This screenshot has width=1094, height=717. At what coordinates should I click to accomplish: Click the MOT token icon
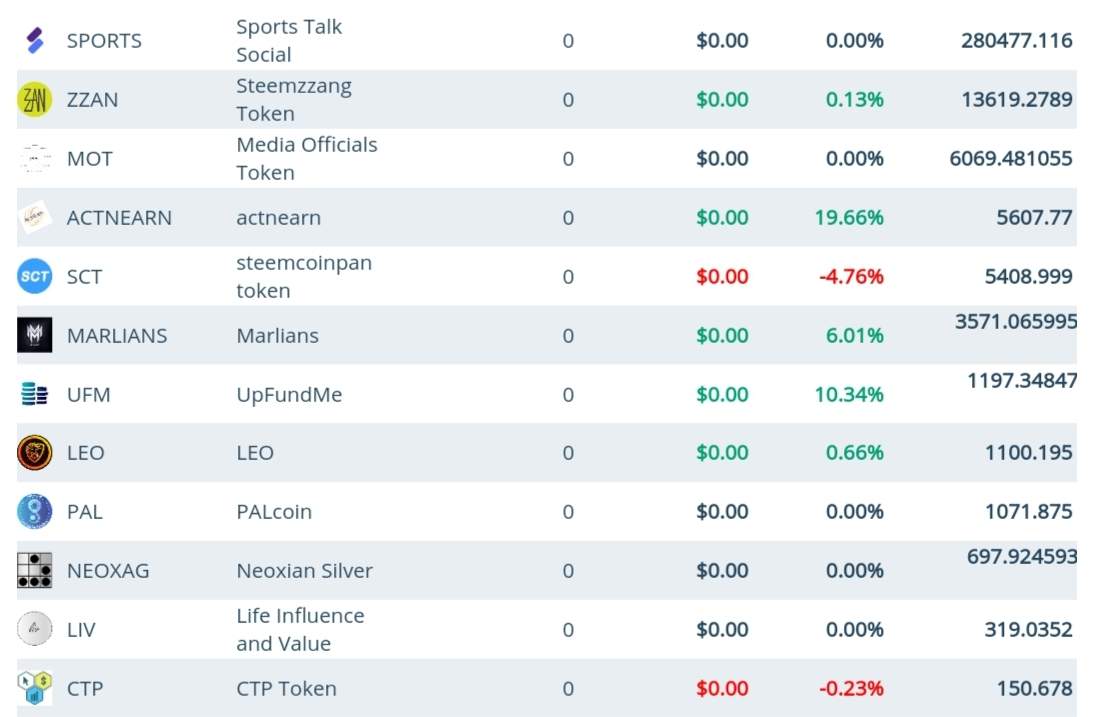[35, 159]
